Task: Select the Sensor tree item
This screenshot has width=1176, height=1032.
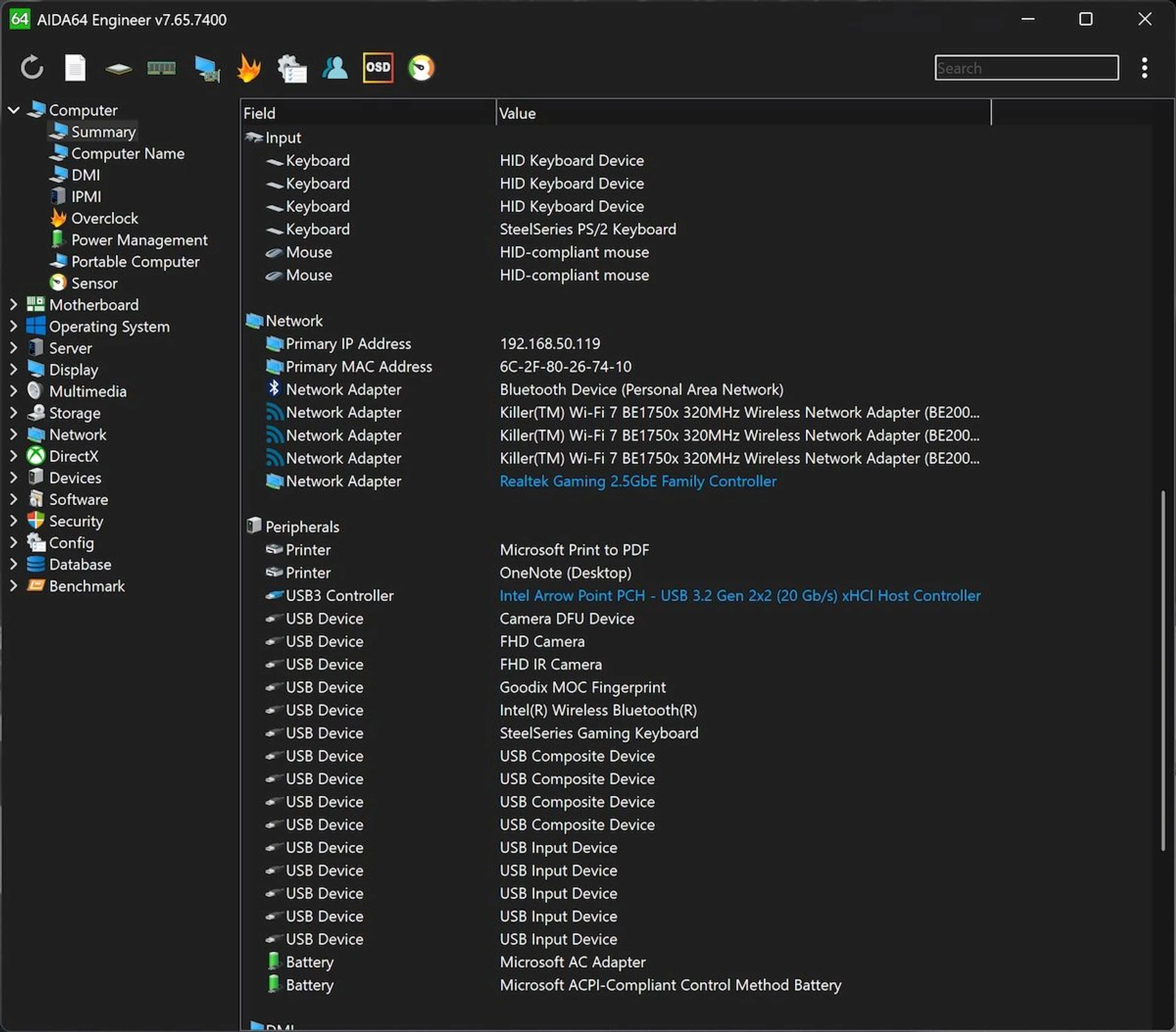Action: point(94,283)
